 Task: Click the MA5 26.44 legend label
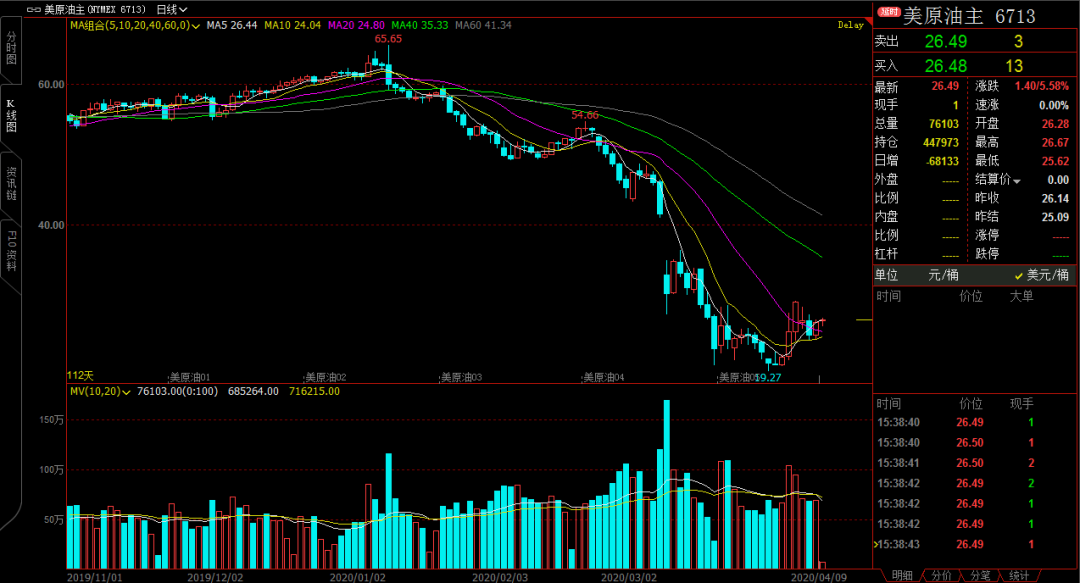tap(232, 25)
